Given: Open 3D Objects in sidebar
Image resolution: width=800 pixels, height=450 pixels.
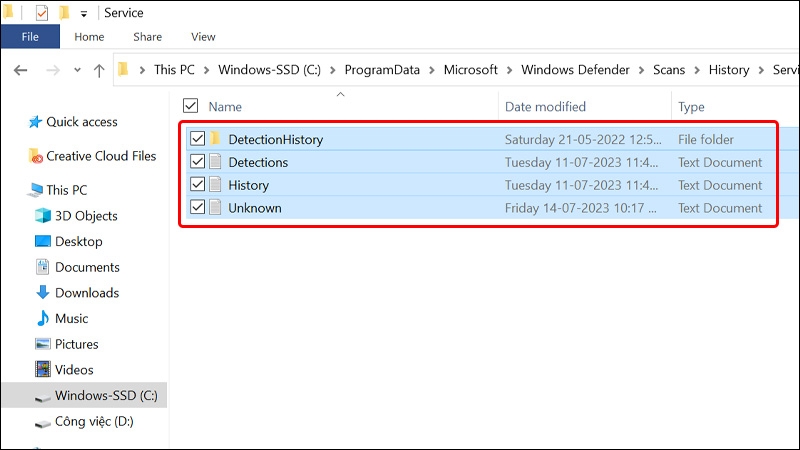Looking at the screenshot, I should (x=86, y=216).
